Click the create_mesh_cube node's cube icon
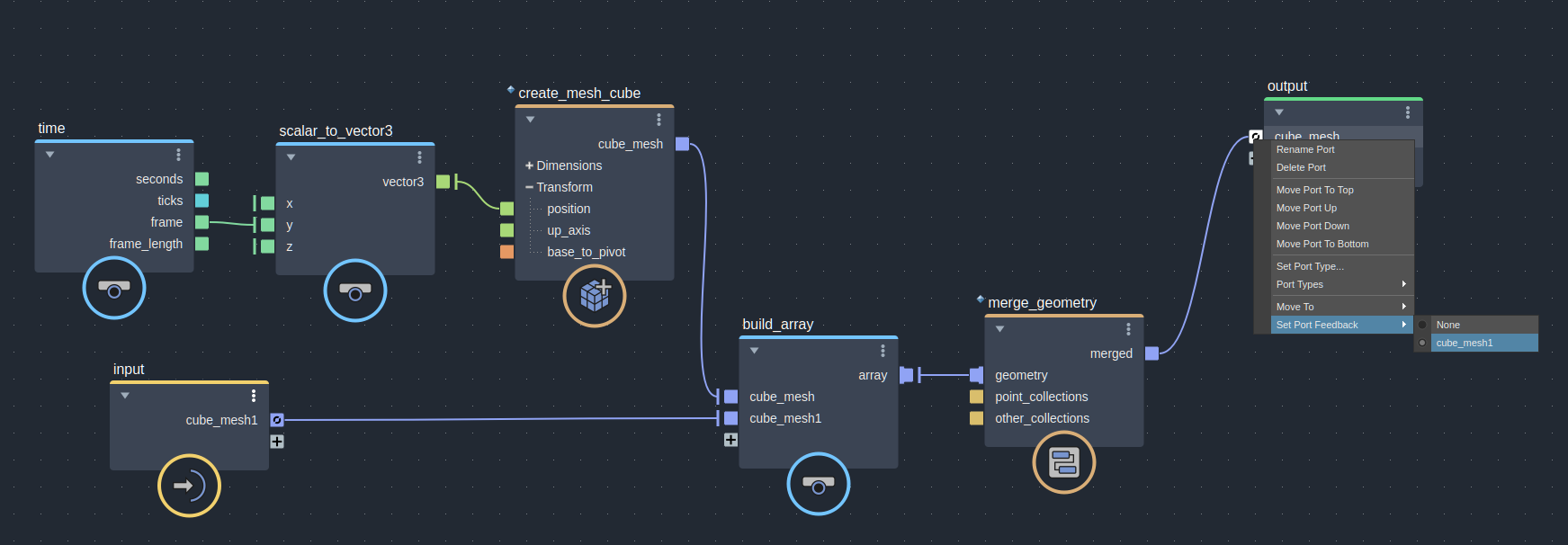Image resolution: width=1568 pixels, height=545 pixels. click(595, 296)
